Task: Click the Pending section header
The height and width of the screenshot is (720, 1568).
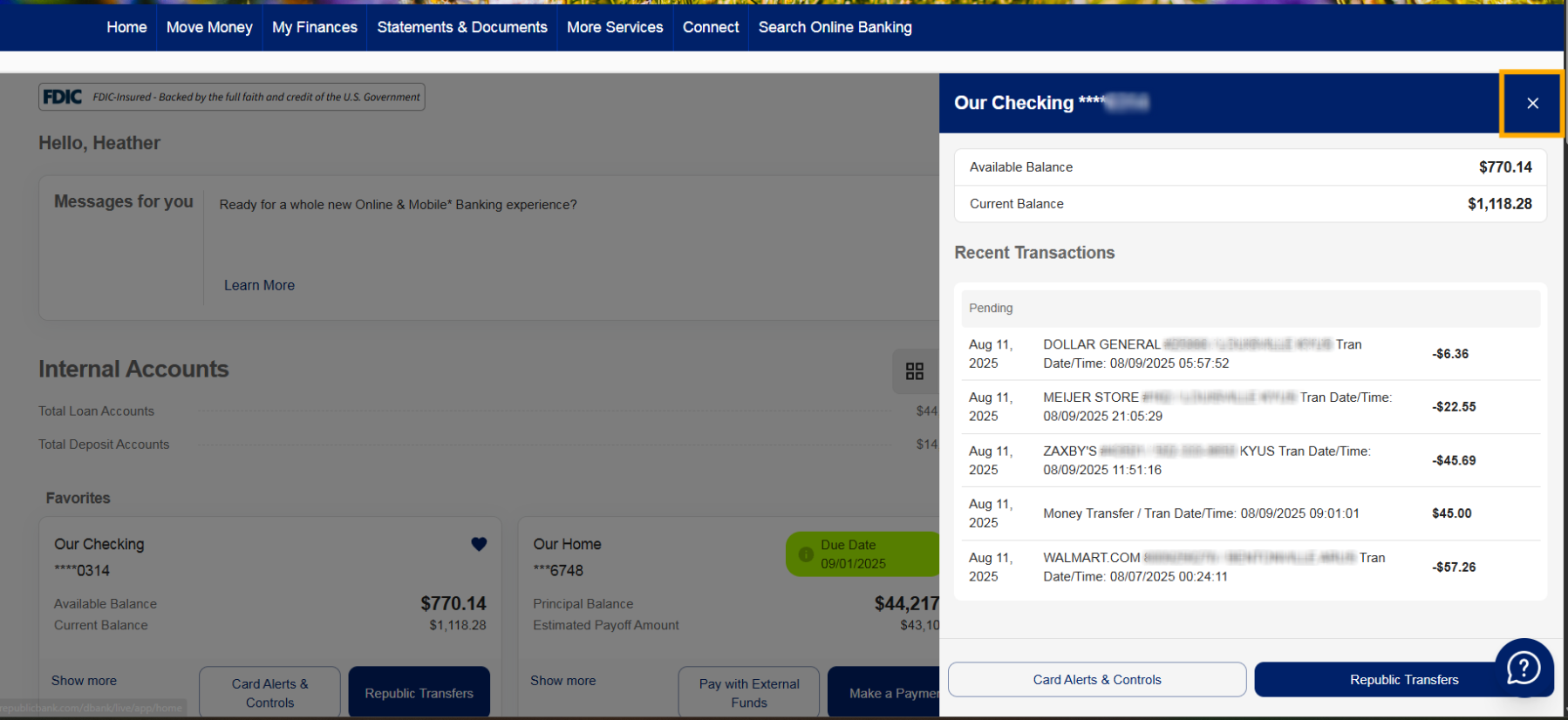Action: tap(1251, 309)
